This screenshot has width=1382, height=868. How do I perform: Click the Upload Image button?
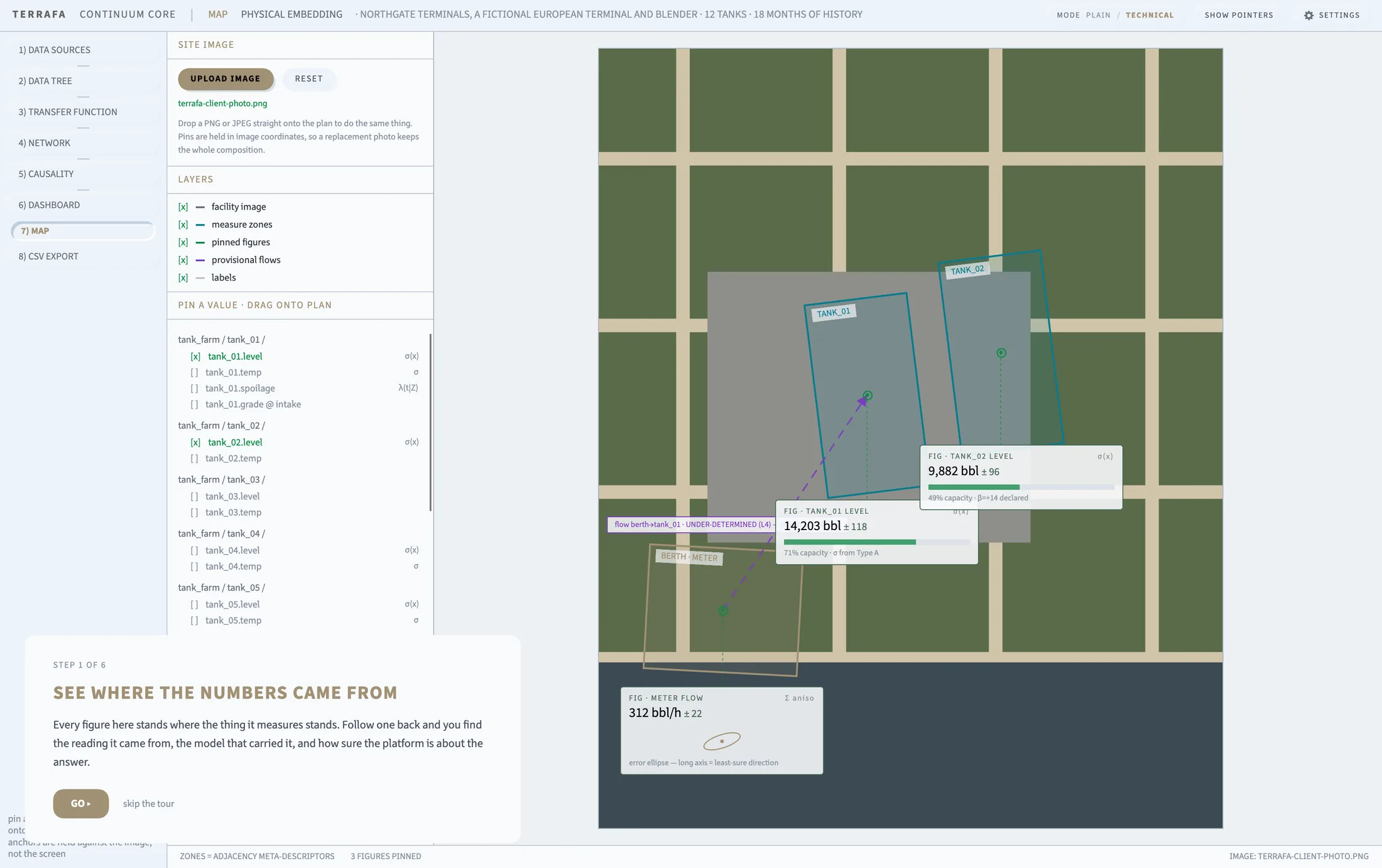226,79
